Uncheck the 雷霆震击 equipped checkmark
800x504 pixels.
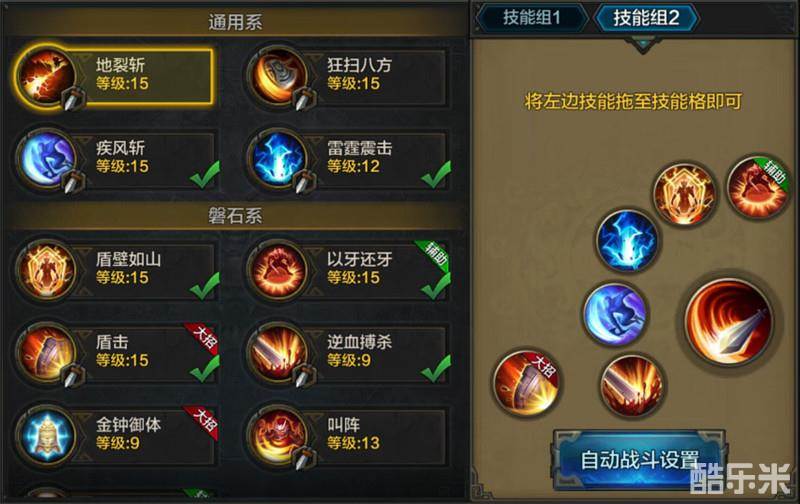pyautogui.click(x=436, y=173)
